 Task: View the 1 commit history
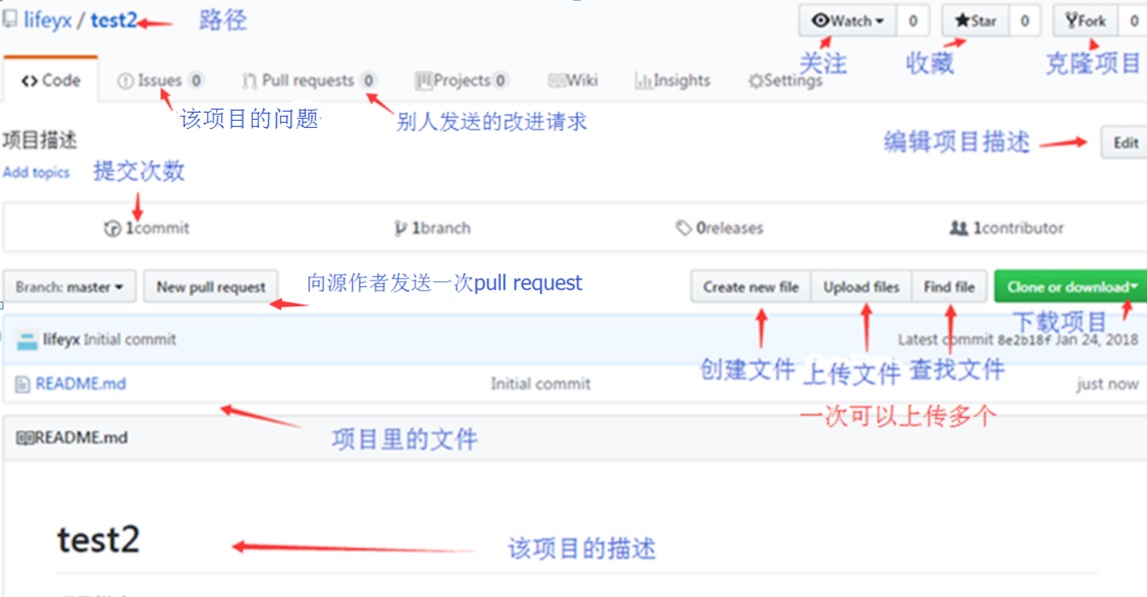[x=147, y=228]
